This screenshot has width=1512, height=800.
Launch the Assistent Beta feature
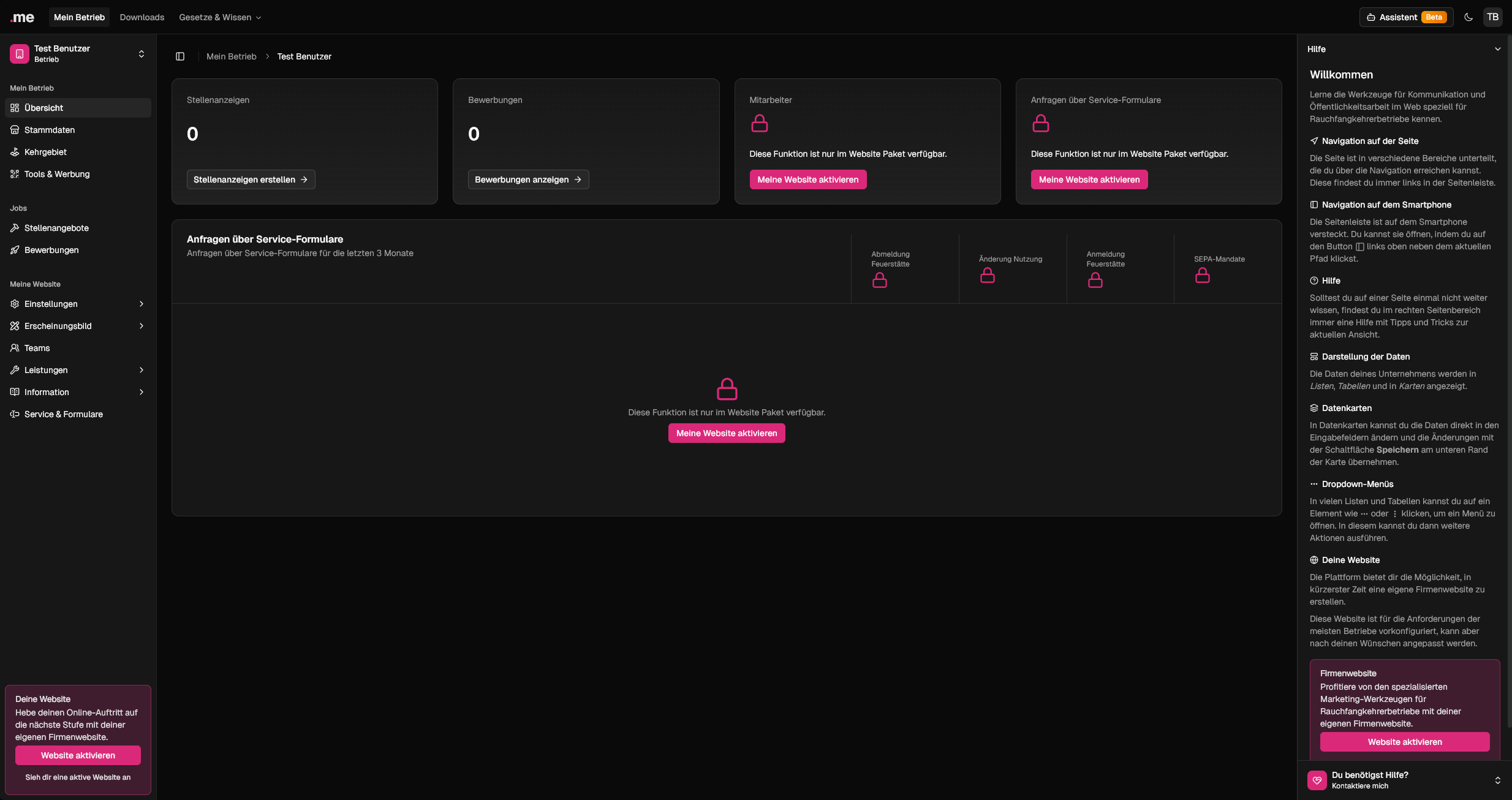click(1405, 17)
